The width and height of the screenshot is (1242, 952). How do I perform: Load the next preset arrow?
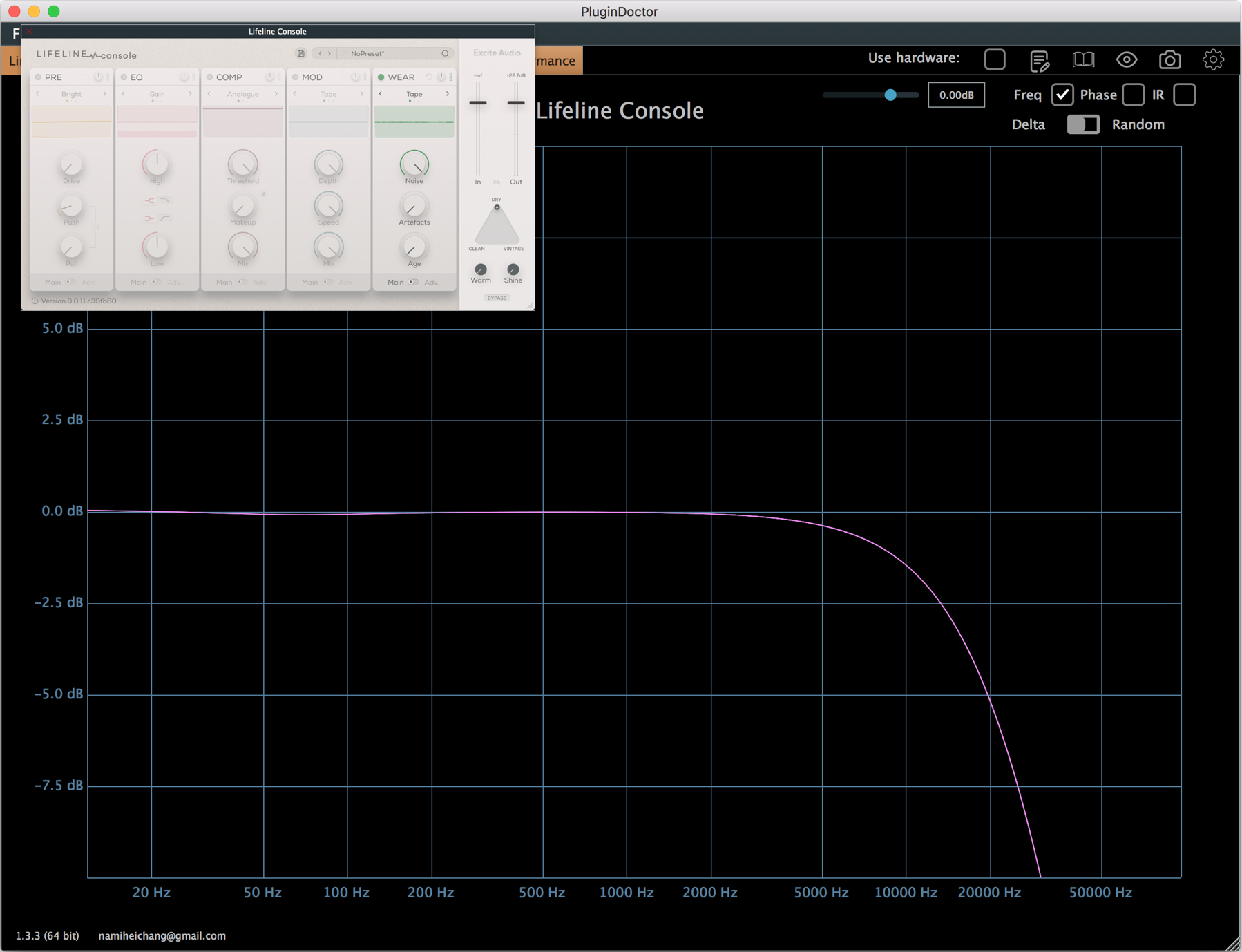click(329, 54)
